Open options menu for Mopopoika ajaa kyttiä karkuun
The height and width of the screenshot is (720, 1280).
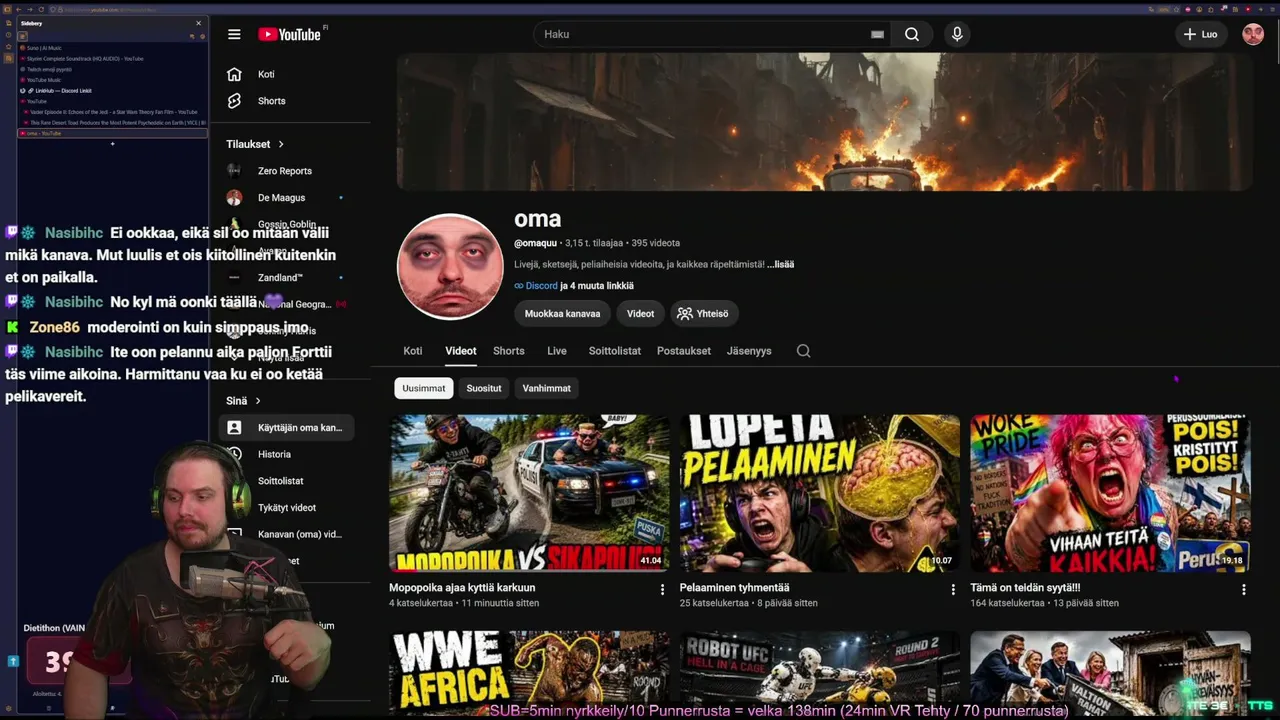pyautogui.click(x=662, y=590)
